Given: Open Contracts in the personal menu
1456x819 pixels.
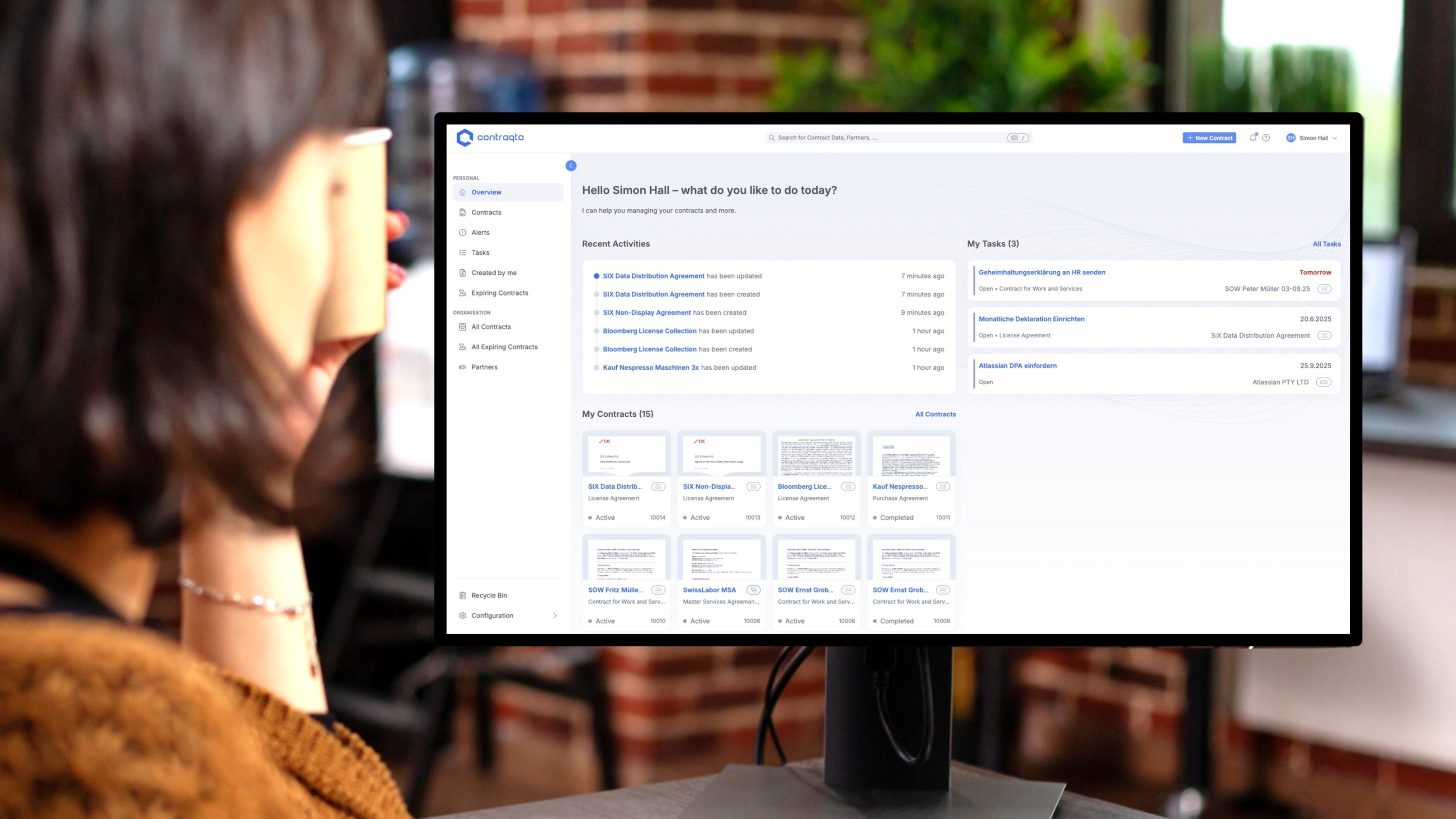Looking at the screenshot, I should [486, 212].
